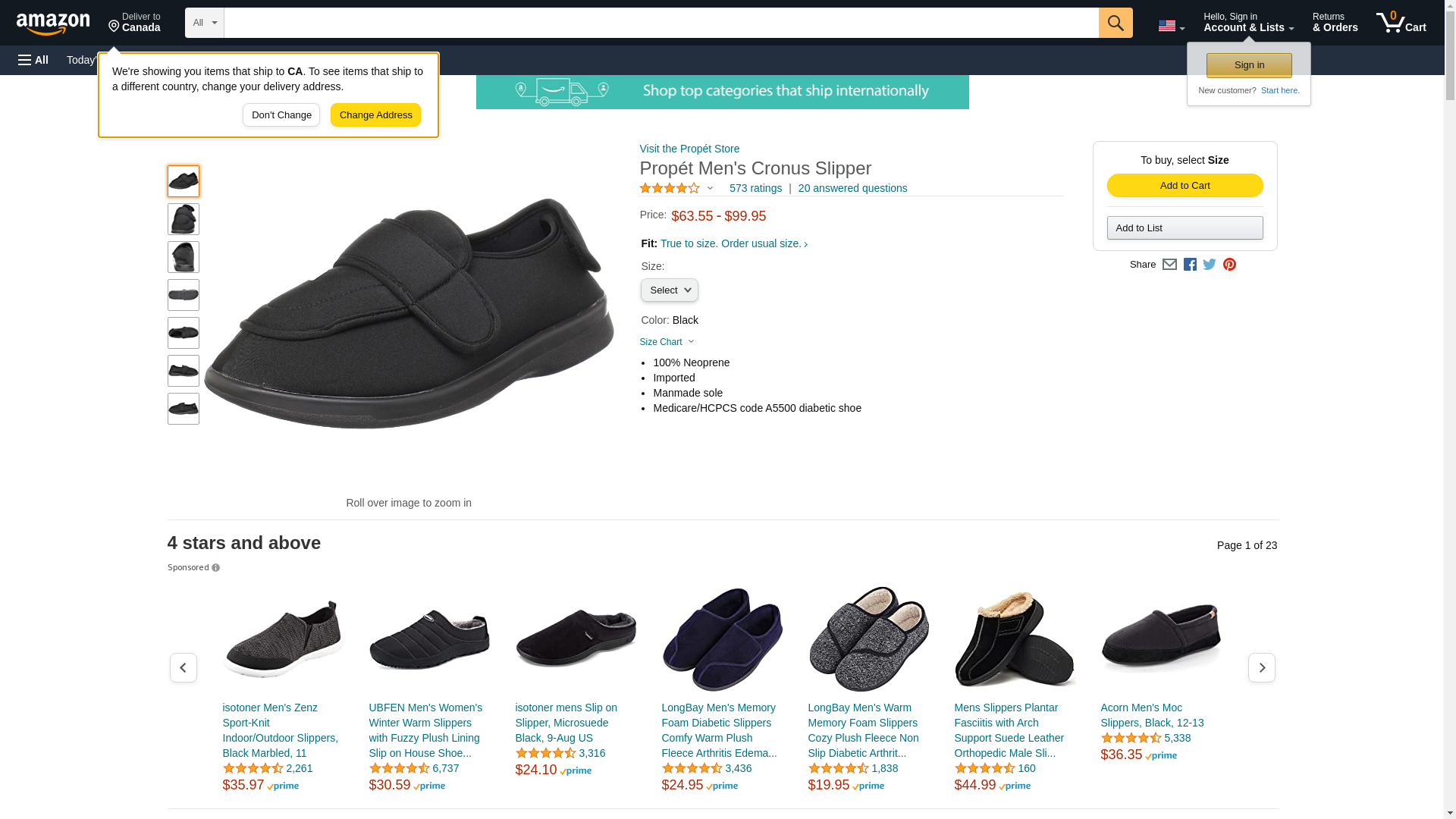Share product on Facebook

[x=1190, y=265]
